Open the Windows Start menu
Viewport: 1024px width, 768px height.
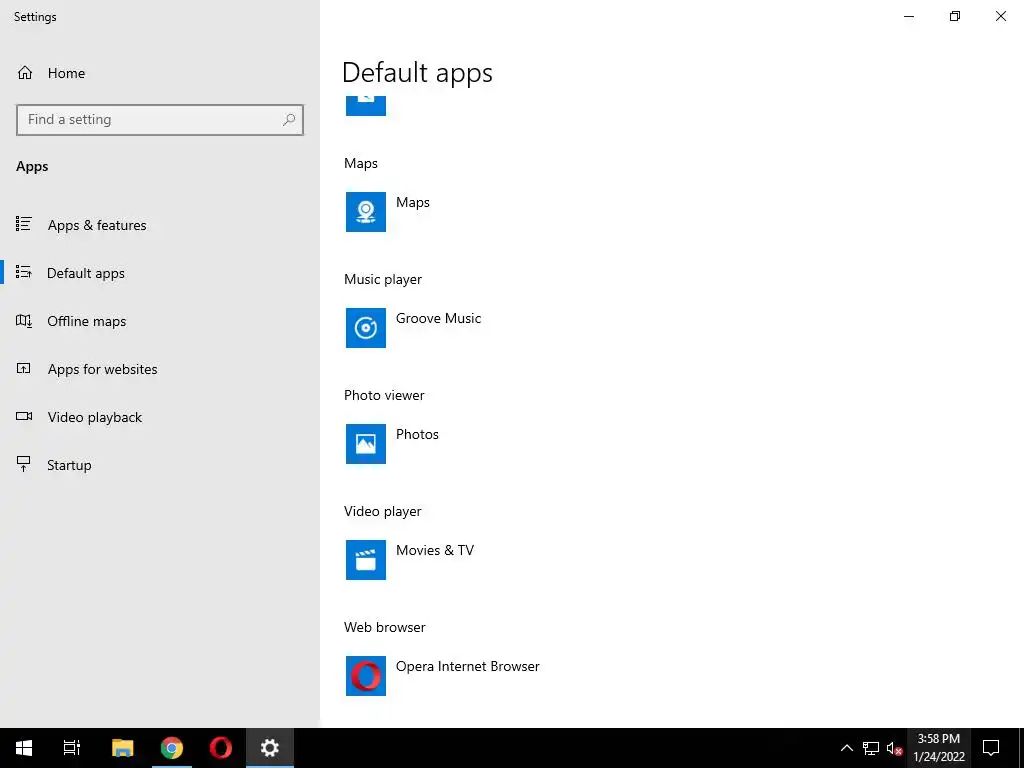(x=24, y=748)
